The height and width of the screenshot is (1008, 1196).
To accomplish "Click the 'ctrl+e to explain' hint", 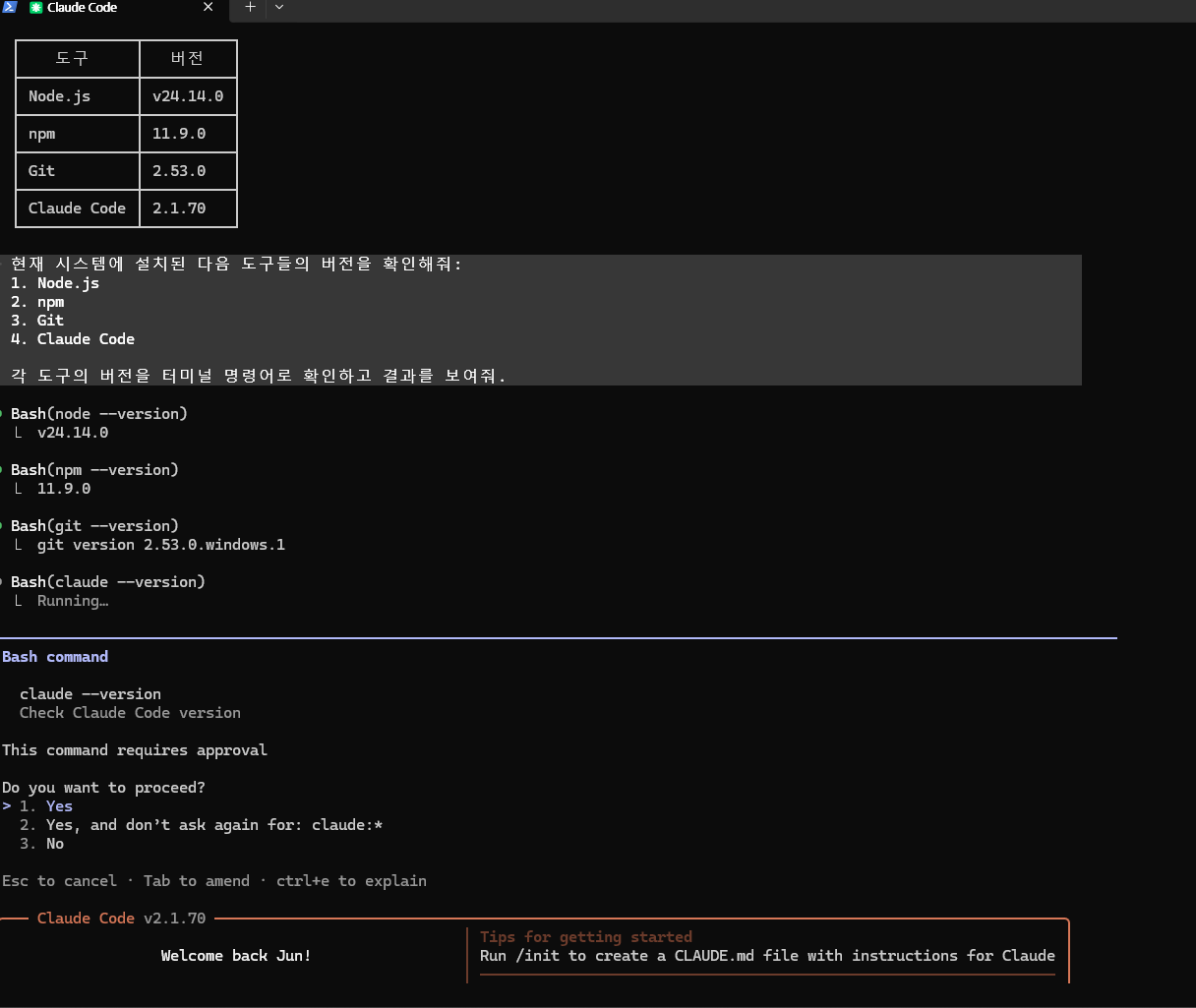I will click(351, 881).
